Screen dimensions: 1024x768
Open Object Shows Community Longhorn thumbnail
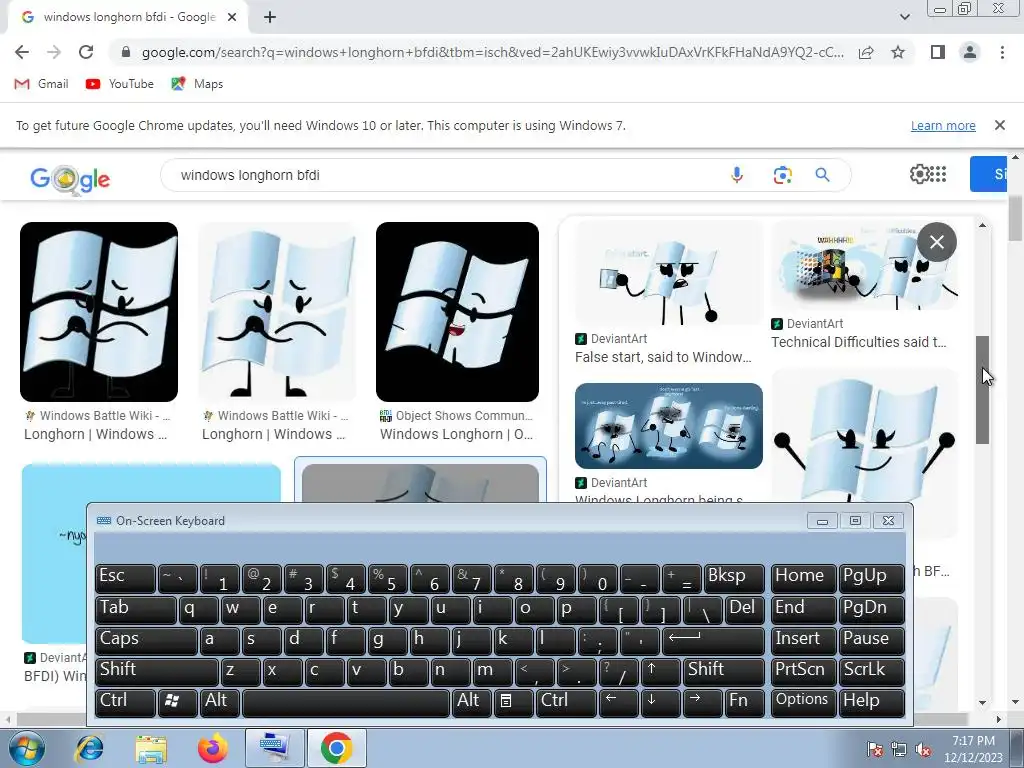pos(457,312)
